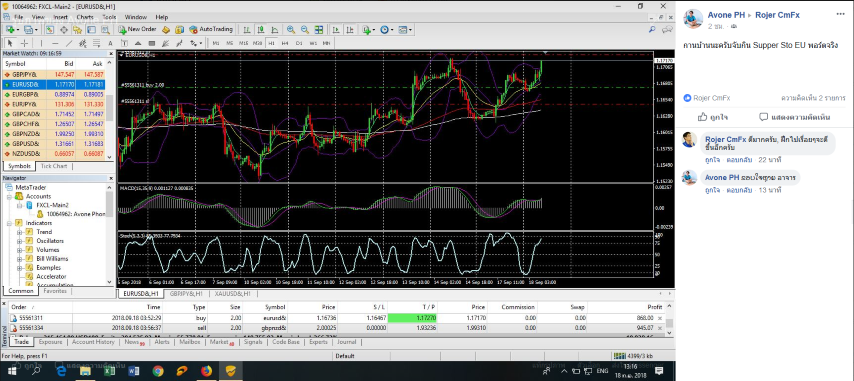Image resolution: width=854 pixels, height=381 pixels.
Task: Collapse the Indicators tree node
Action: [x=10, y=223]
